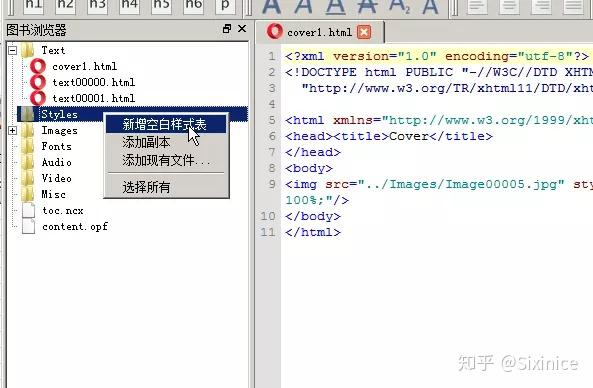Open toc.ncx file
593x388 pixels.
tap(63, 211)
